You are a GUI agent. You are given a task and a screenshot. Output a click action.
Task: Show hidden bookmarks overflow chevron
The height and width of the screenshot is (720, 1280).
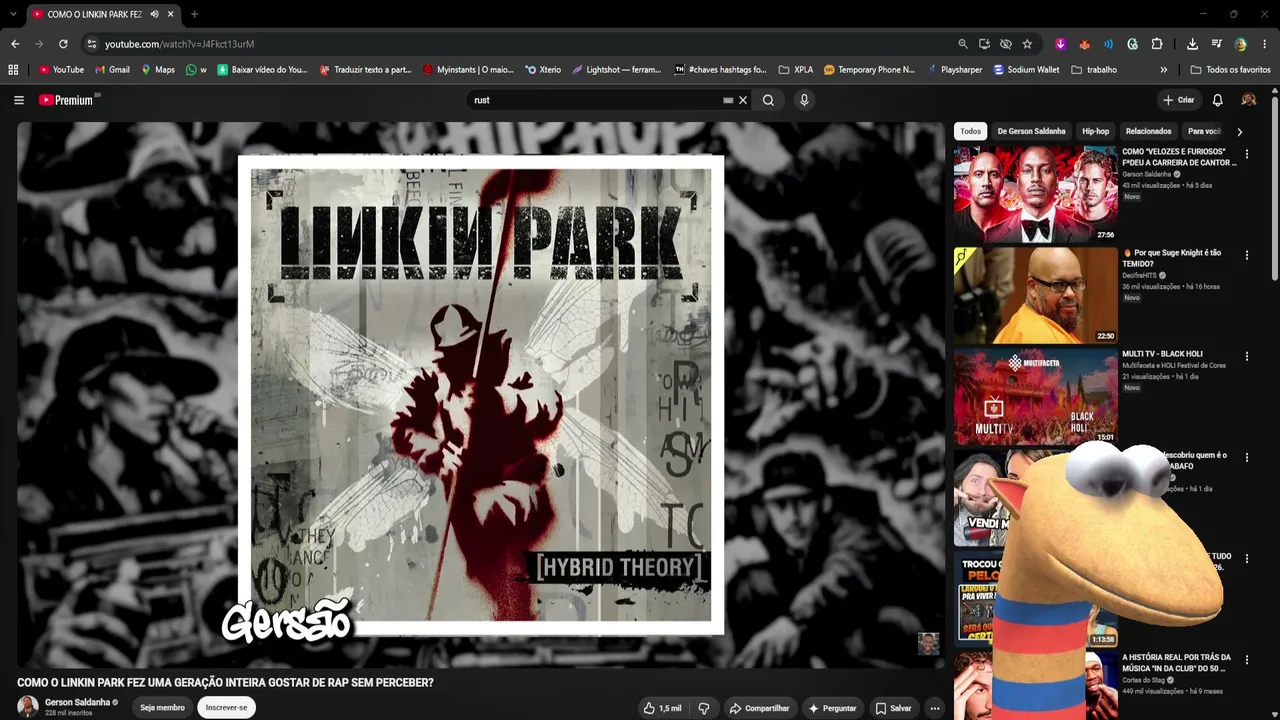tap(1163, 70)
